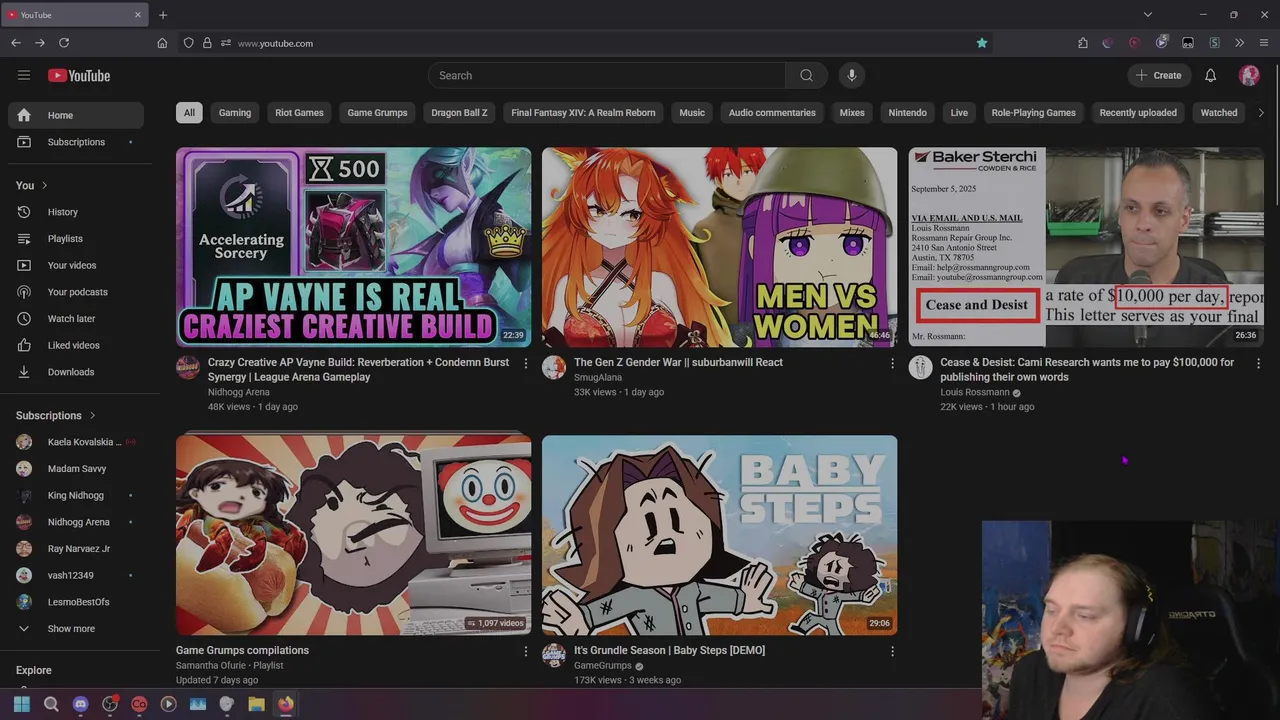Open the AP Vayne video's three-dot menu
This screenshot has height=720, width=1280.
click(x=526, y=363)
